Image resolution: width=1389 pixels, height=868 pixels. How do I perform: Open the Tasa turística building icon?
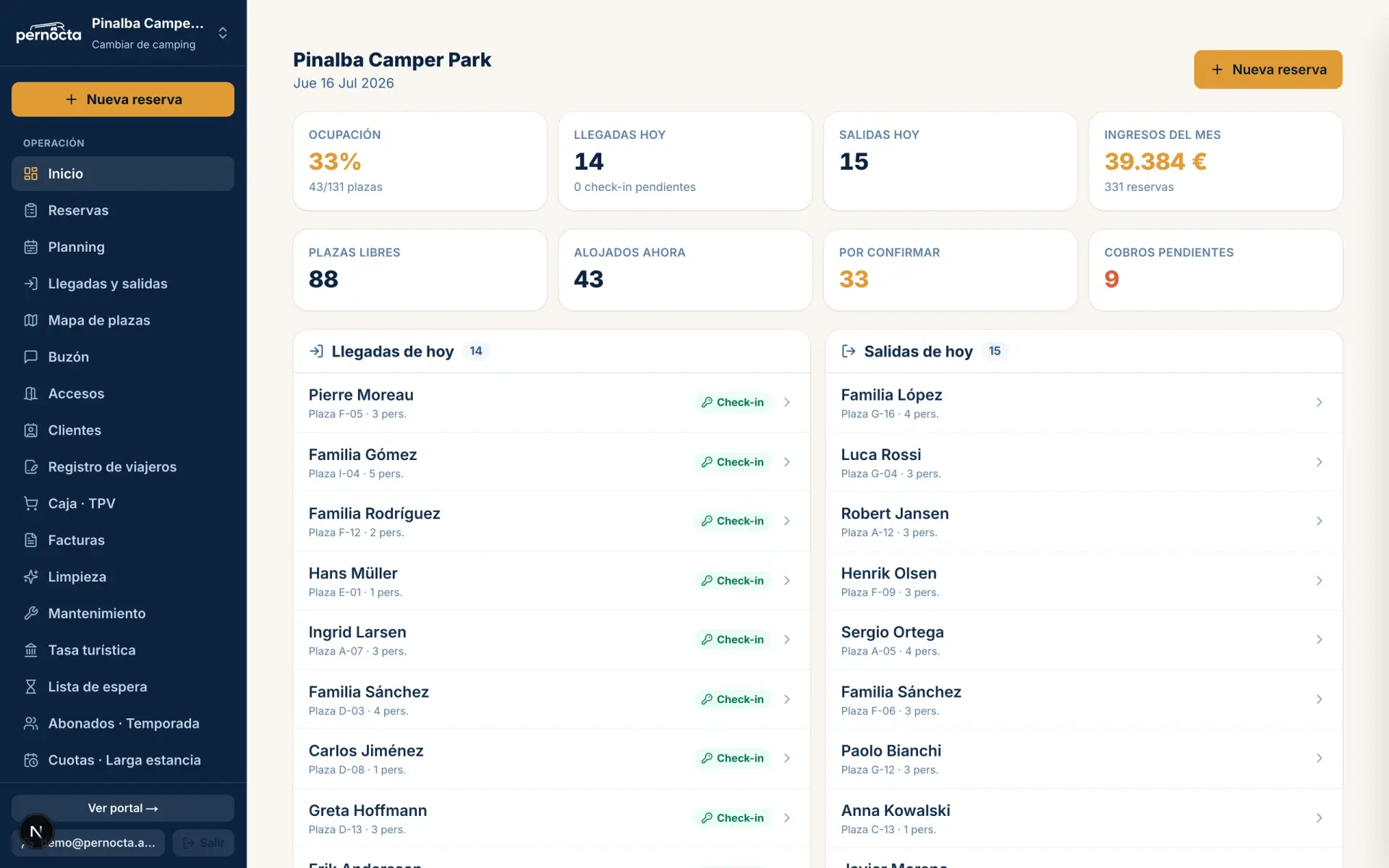[x=30, y=650]
